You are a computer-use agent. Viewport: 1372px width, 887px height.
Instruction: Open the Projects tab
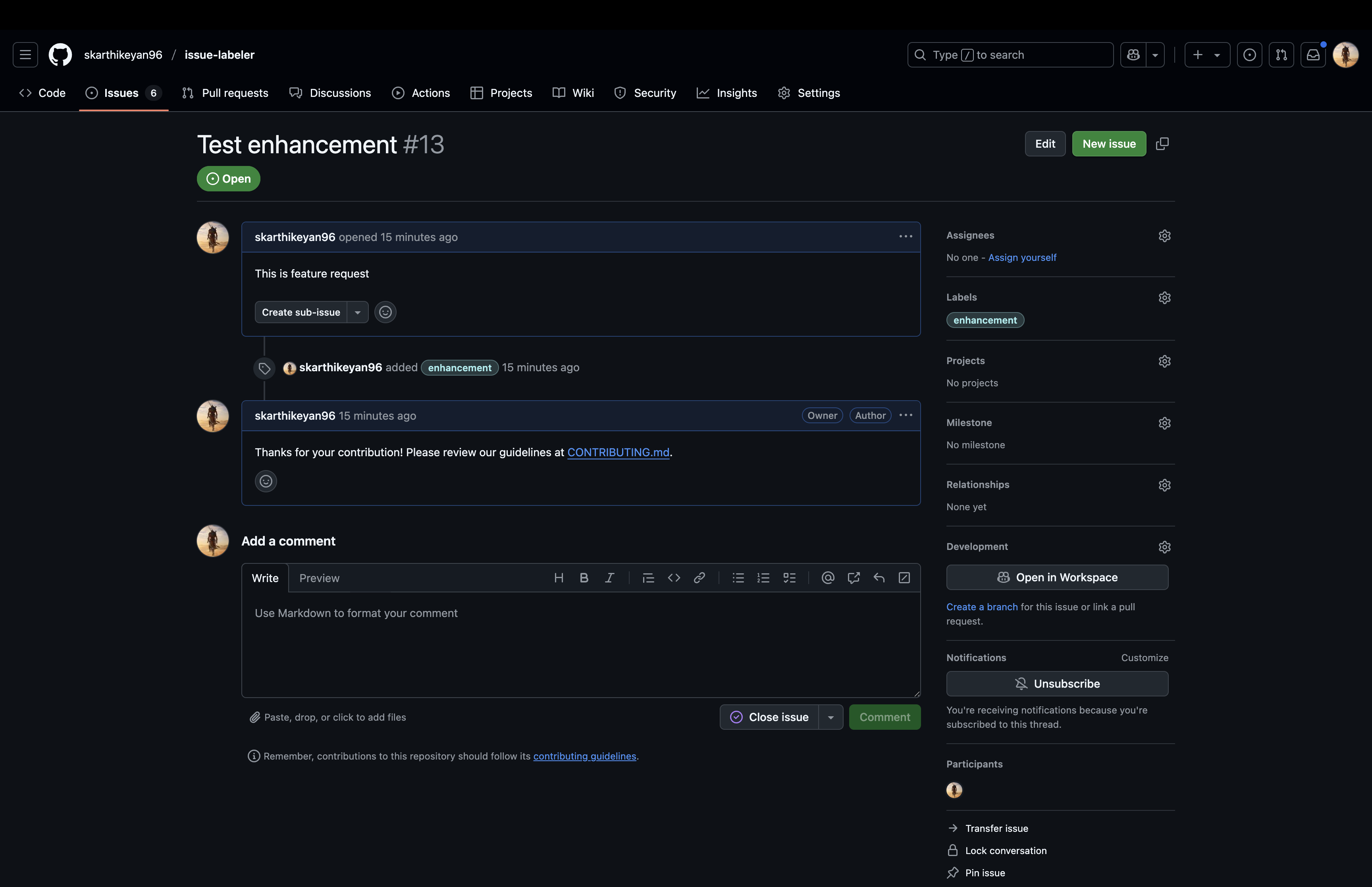pyautogui.click(x=501, y=93)
